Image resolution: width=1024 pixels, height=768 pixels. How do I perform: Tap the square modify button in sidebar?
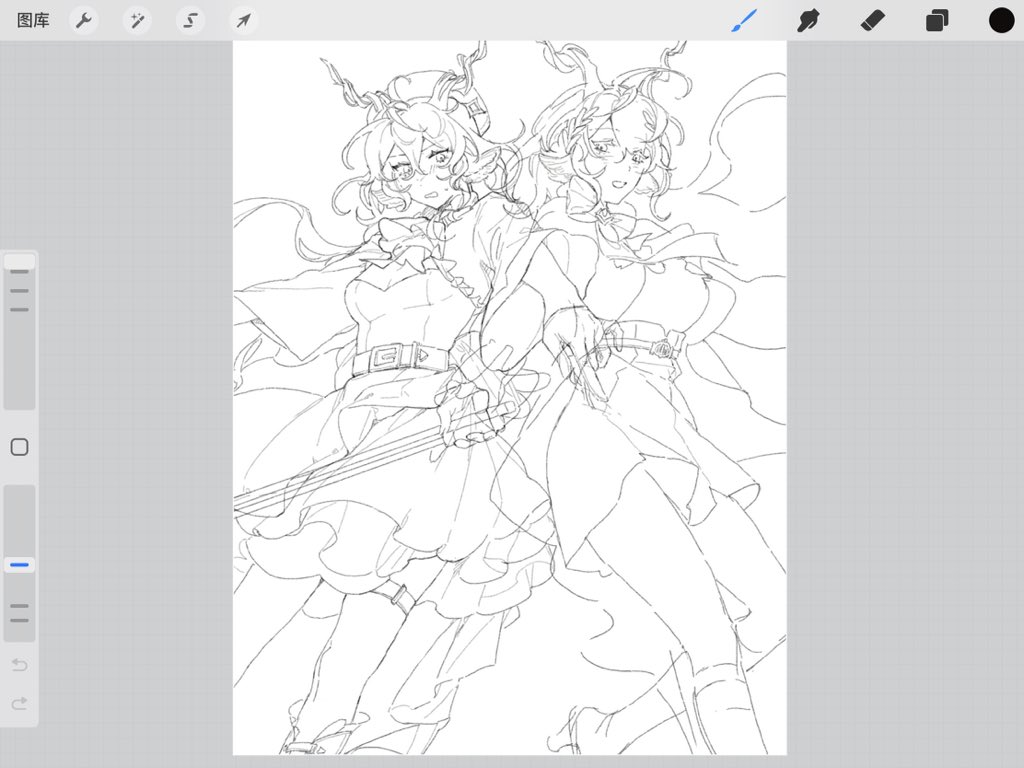(x=20, y=447)
